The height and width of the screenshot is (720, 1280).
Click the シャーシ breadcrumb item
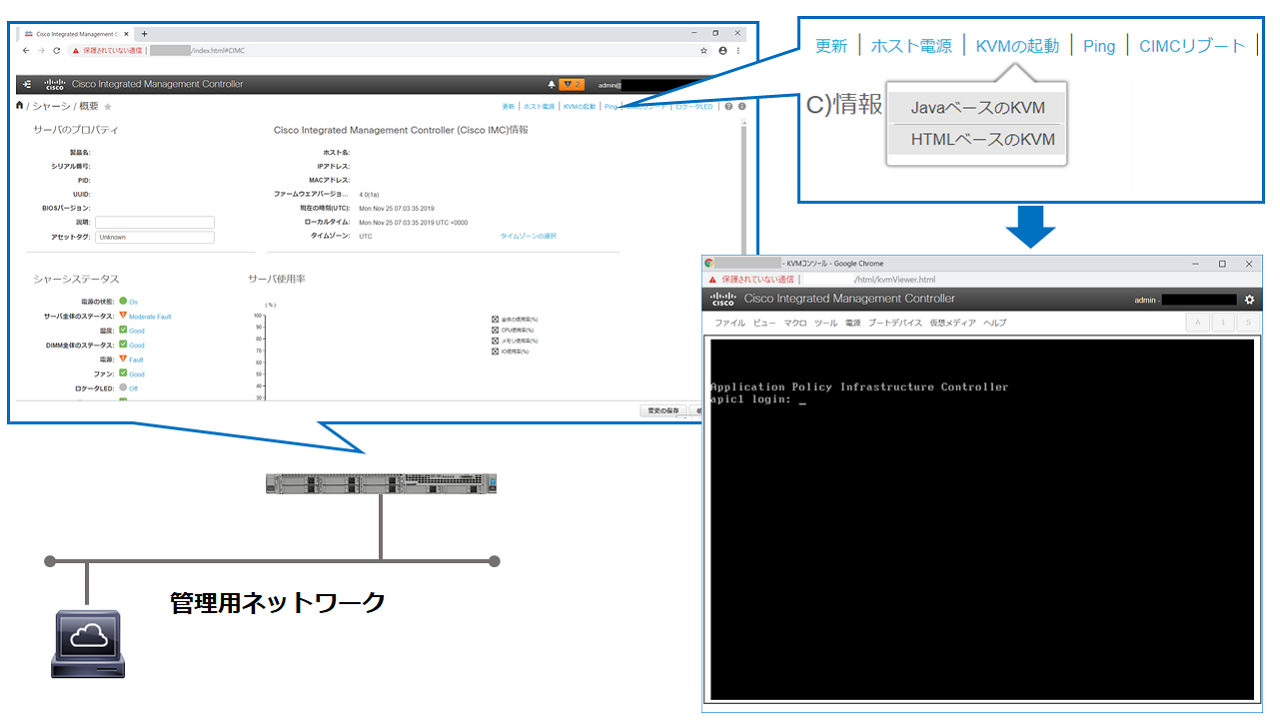(51, 106)
